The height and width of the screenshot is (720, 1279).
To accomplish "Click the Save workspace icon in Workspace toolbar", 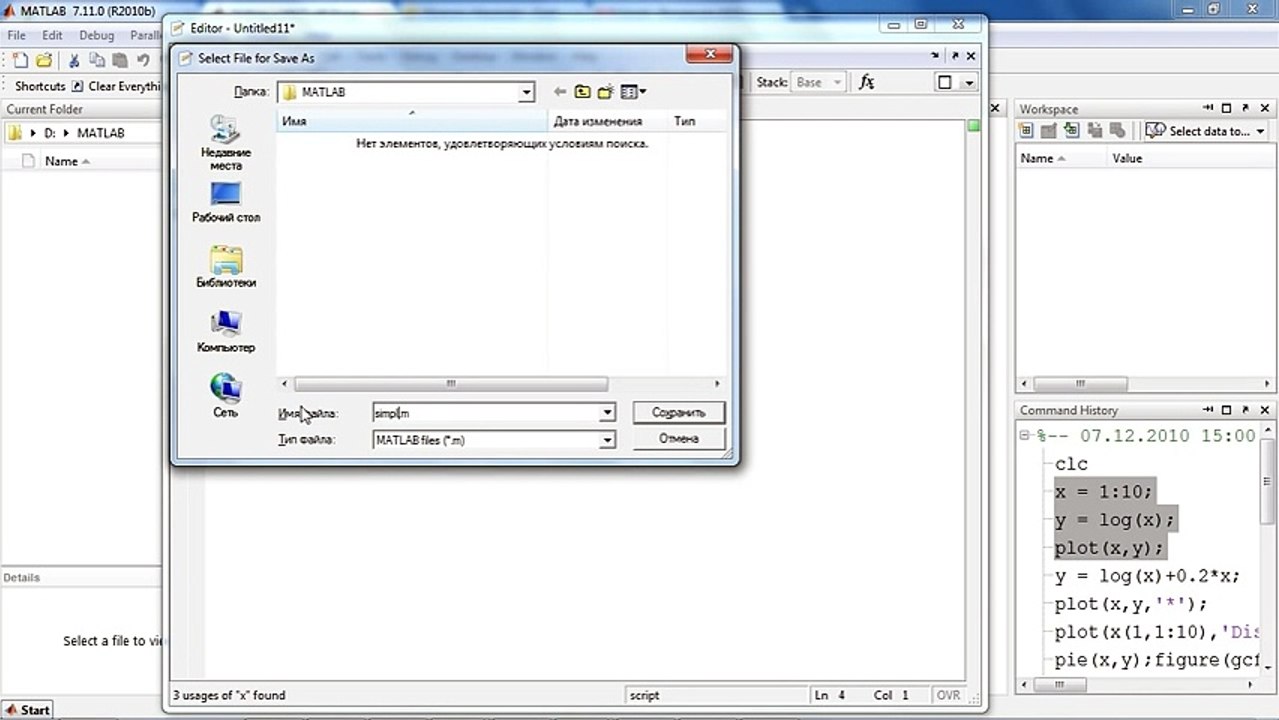I will click(x=1095, y=131).
